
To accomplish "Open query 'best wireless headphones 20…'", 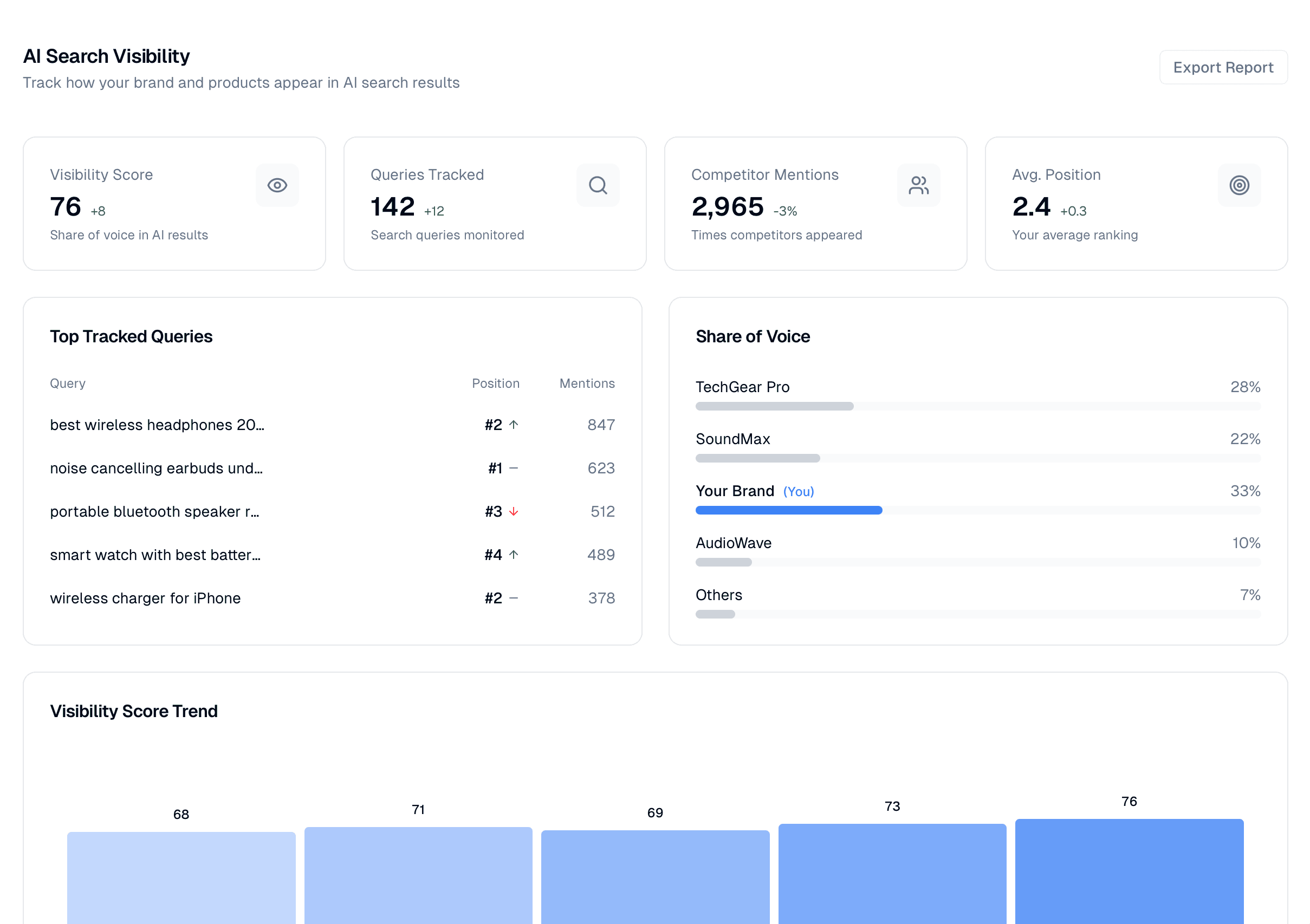I will tap(157, 425).
